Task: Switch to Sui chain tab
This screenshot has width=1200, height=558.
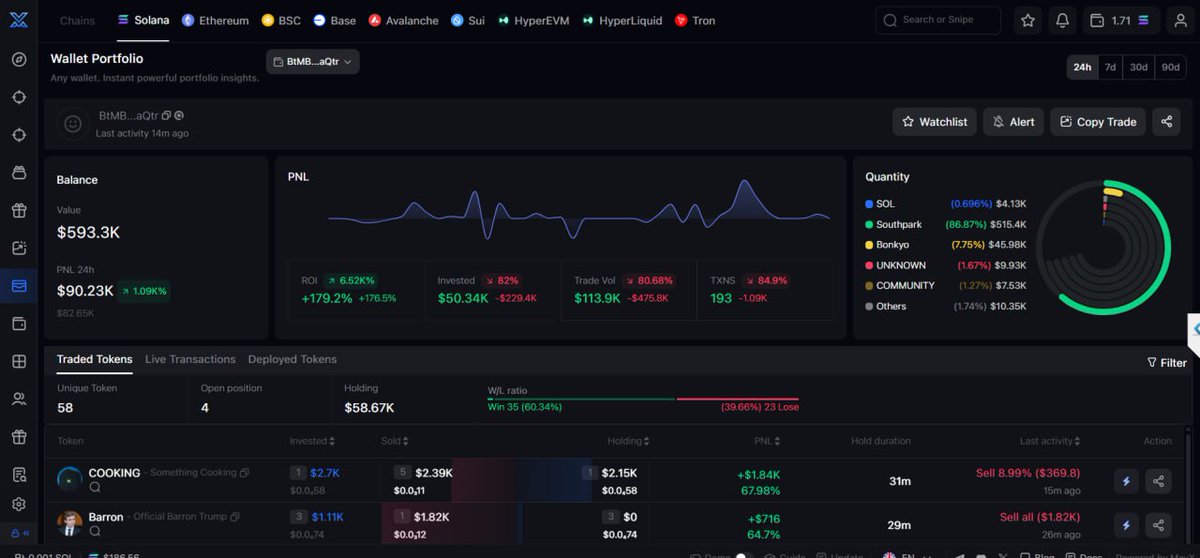Action: 467,20
